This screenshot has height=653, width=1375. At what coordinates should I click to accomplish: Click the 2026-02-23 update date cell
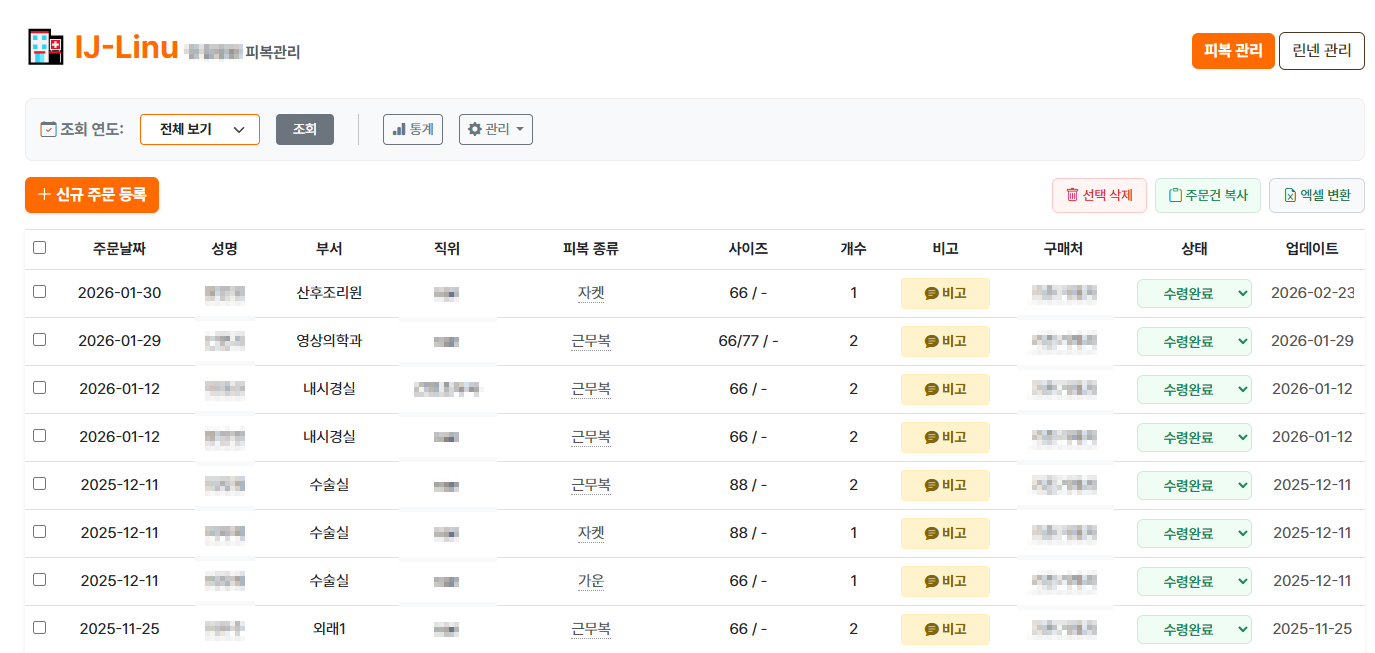[x=1312, y=293]
